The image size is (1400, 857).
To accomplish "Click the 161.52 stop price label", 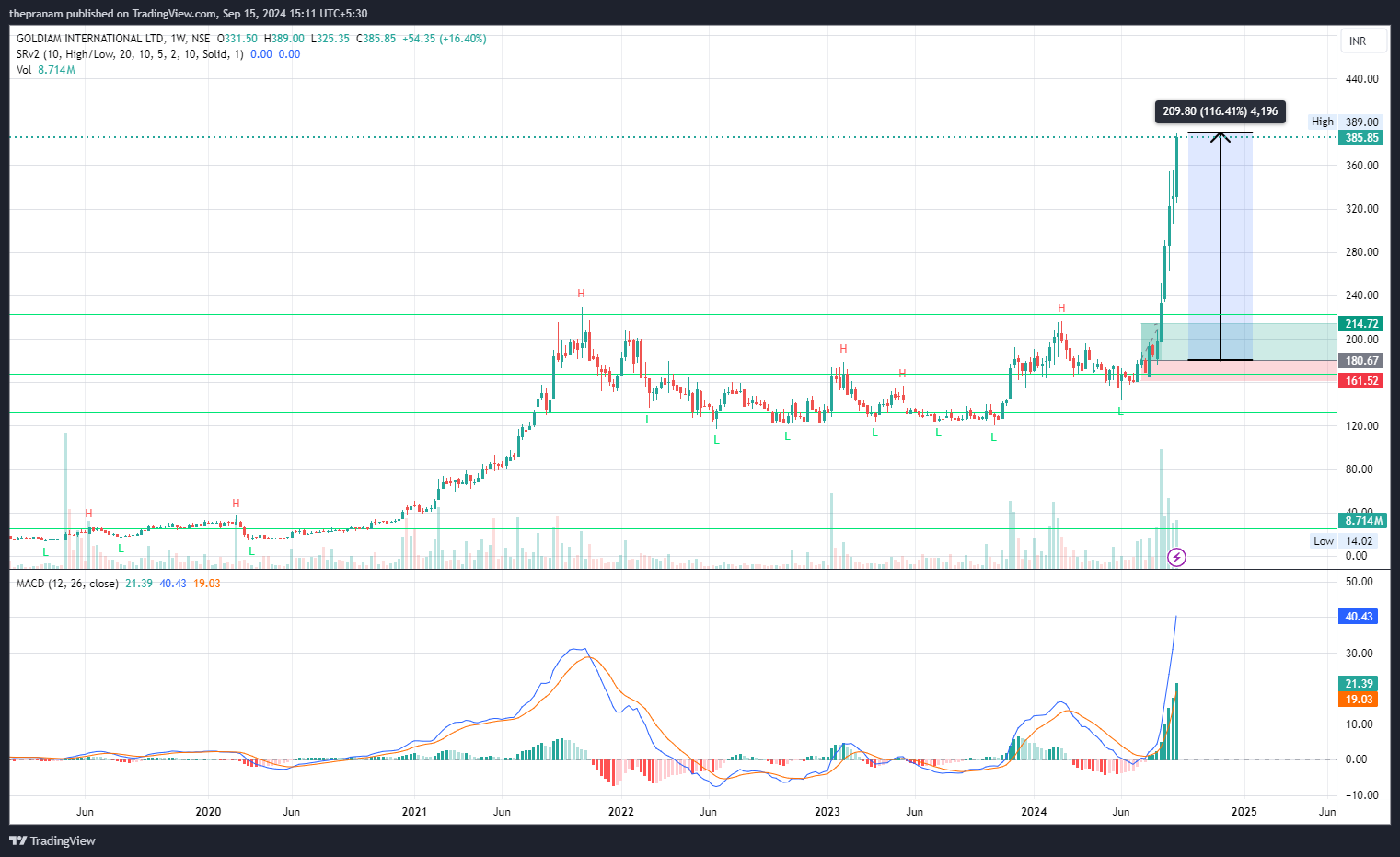I will pos(1361,381).
